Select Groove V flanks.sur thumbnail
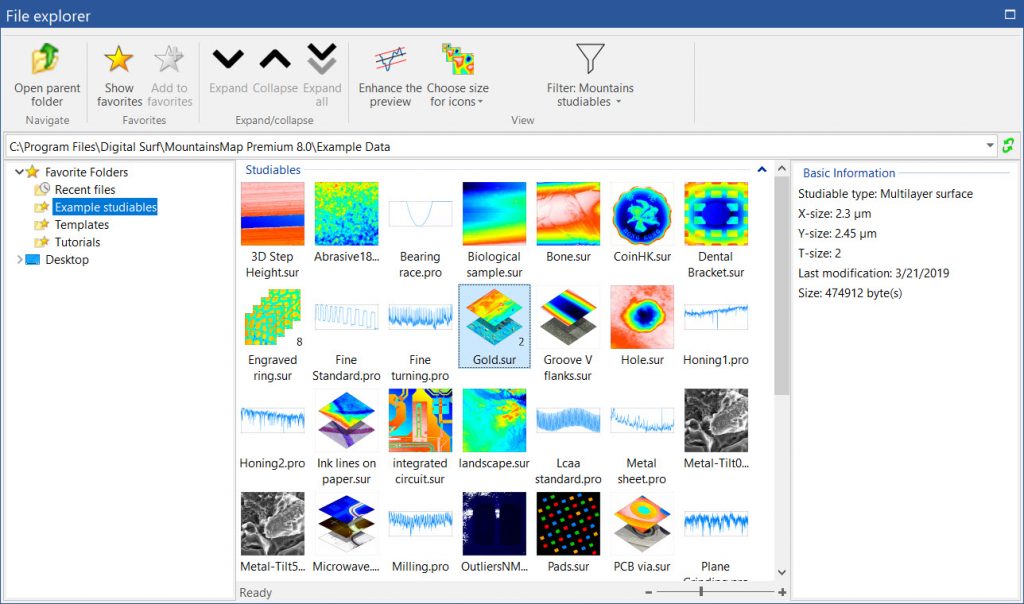This screenshot has width=1024, height=604. 568,317
